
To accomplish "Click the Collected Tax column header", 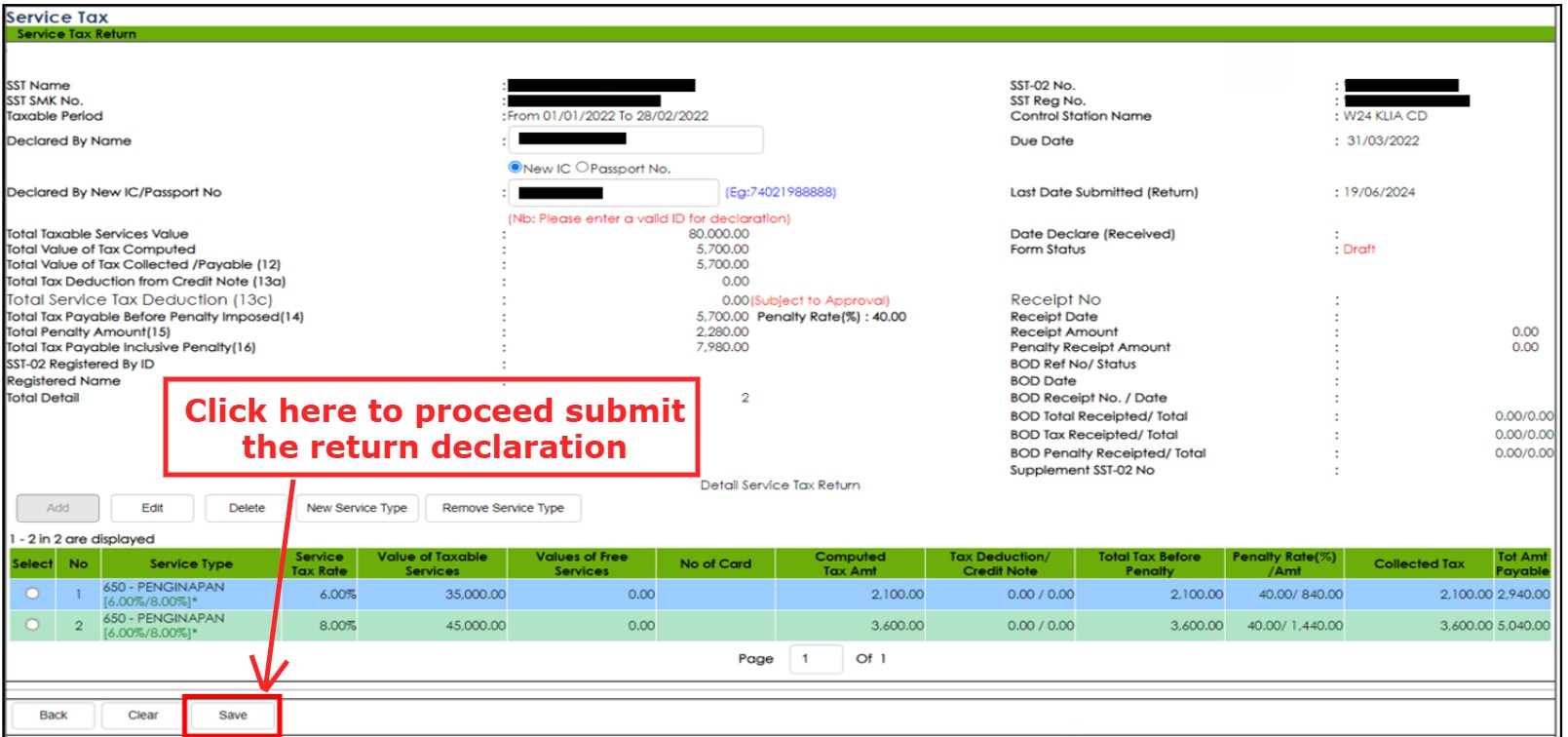I will click(1419, 563).
